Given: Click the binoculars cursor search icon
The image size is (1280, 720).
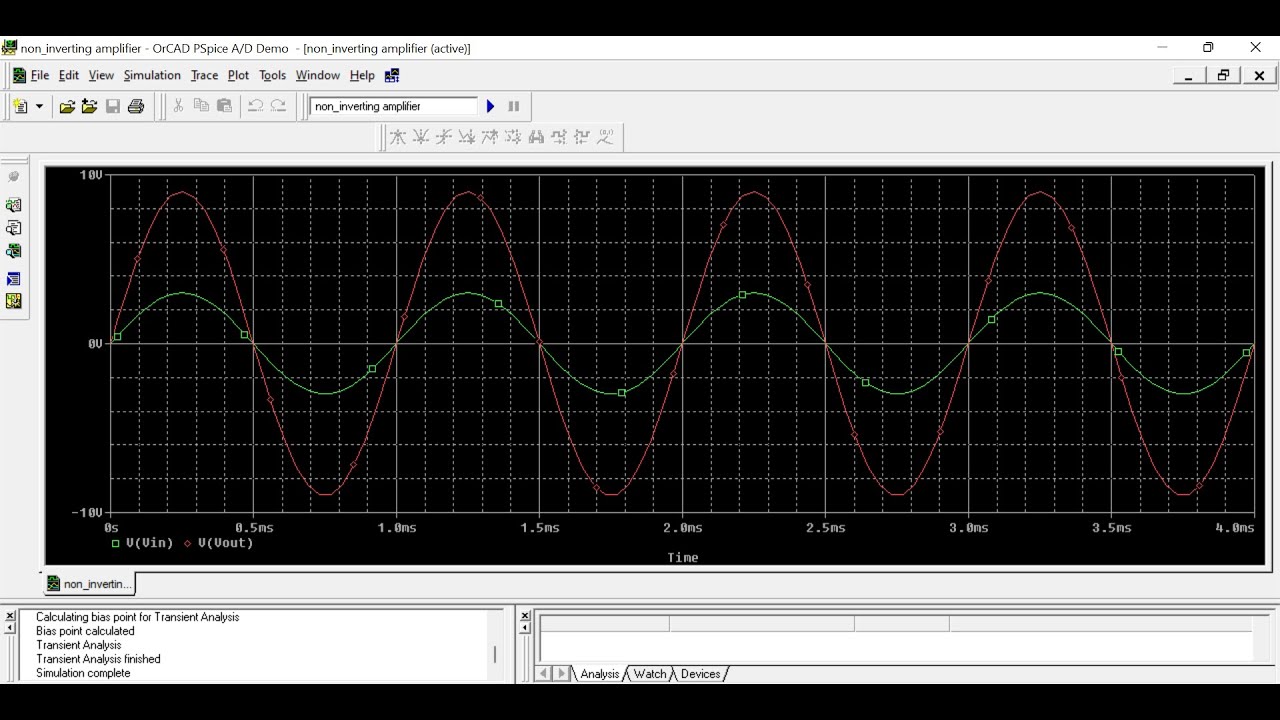Looking at the screenshot, I should point(536,137).
